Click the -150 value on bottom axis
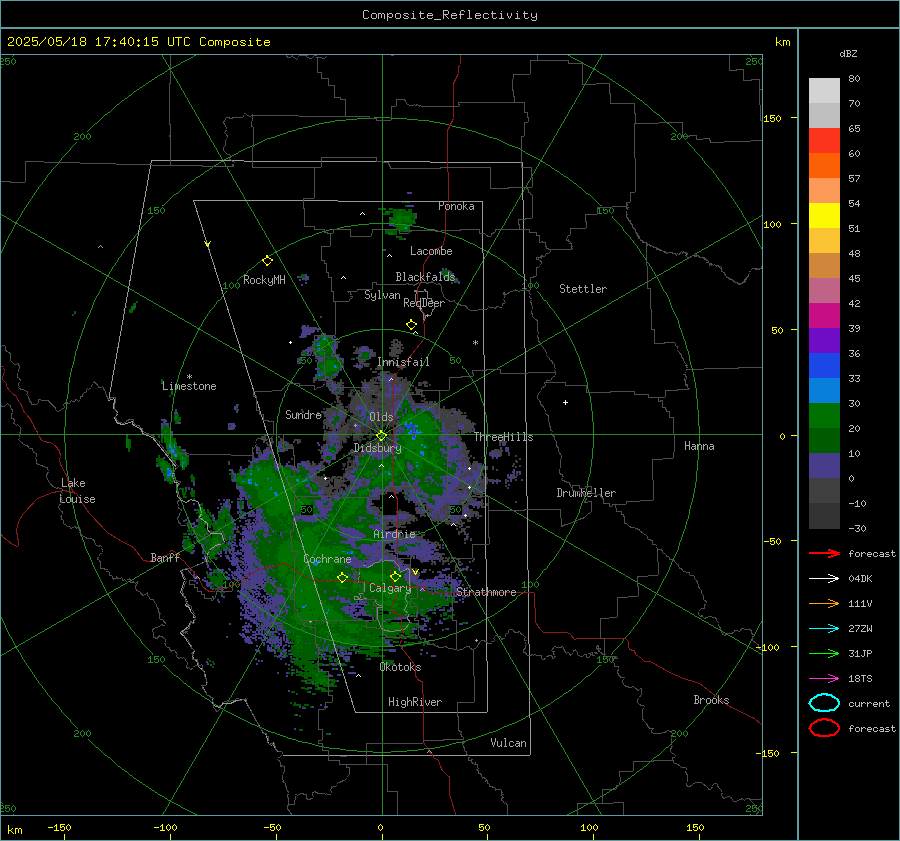The height and width of the screenshot is (841, 900). 59,828
